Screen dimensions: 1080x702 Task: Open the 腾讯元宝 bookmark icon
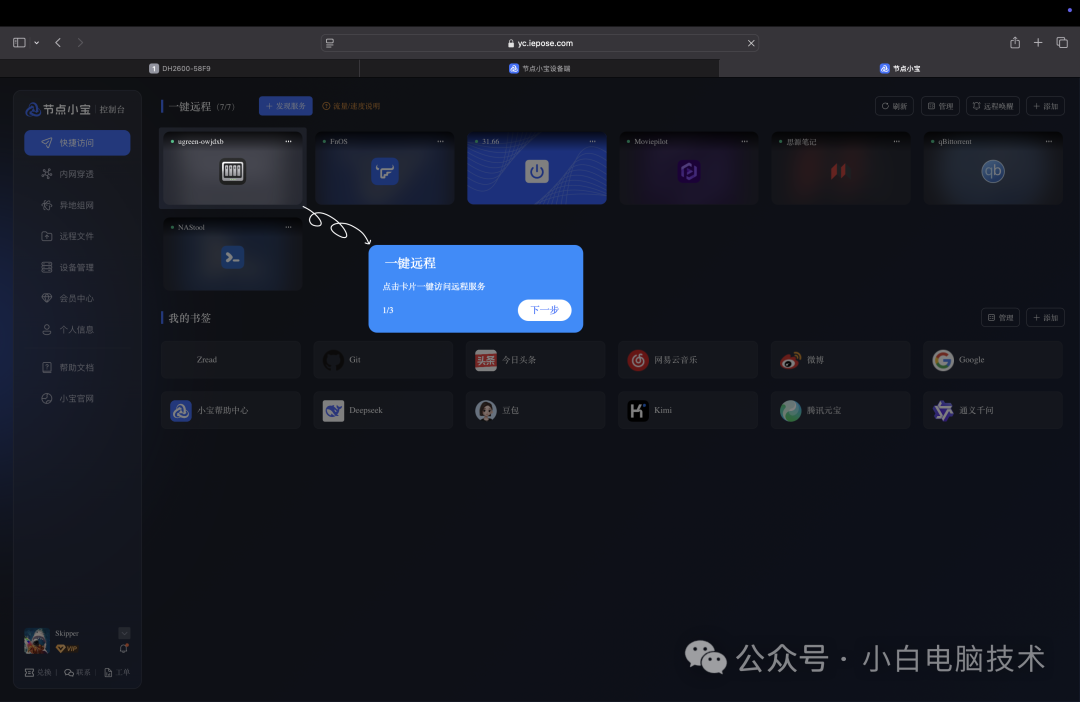tap(790, 411)
